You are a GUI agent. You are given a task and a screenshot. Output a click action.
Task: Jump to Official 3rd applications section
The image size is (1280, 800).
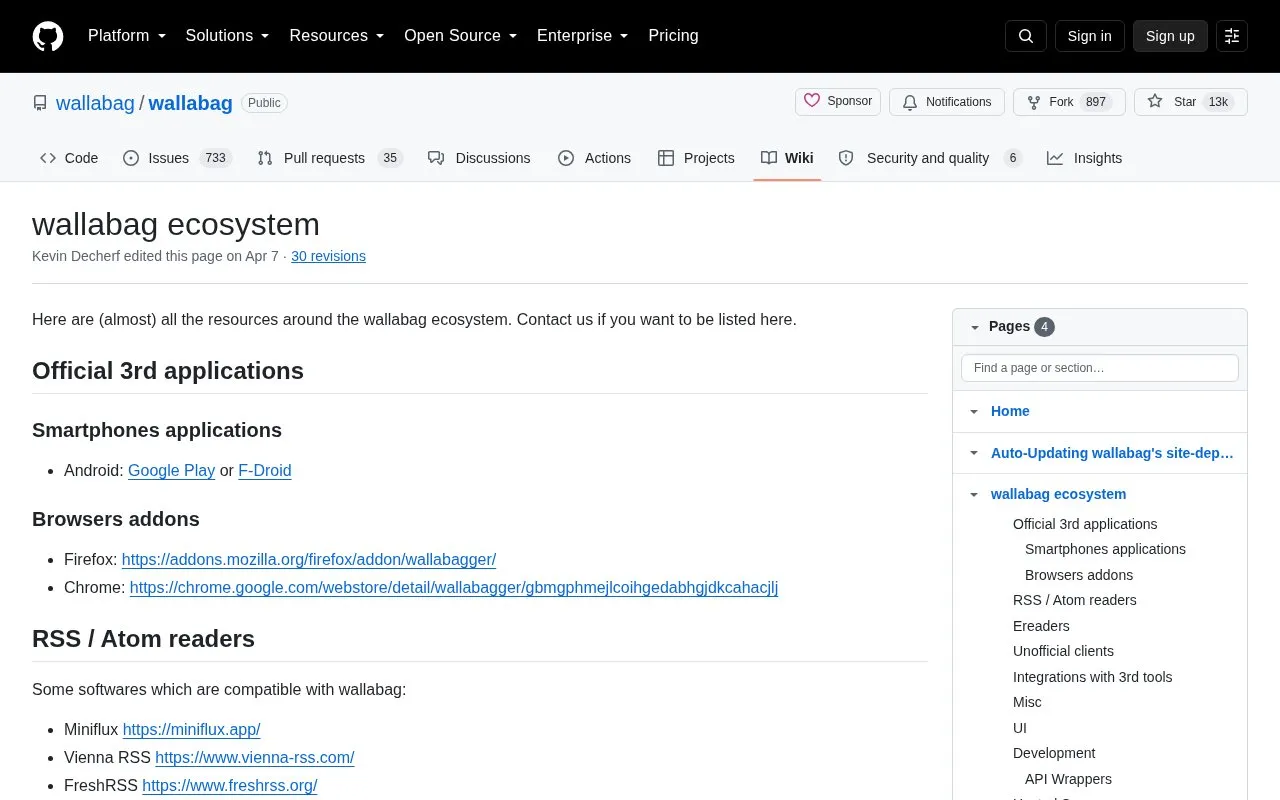tap(1085, 524)
